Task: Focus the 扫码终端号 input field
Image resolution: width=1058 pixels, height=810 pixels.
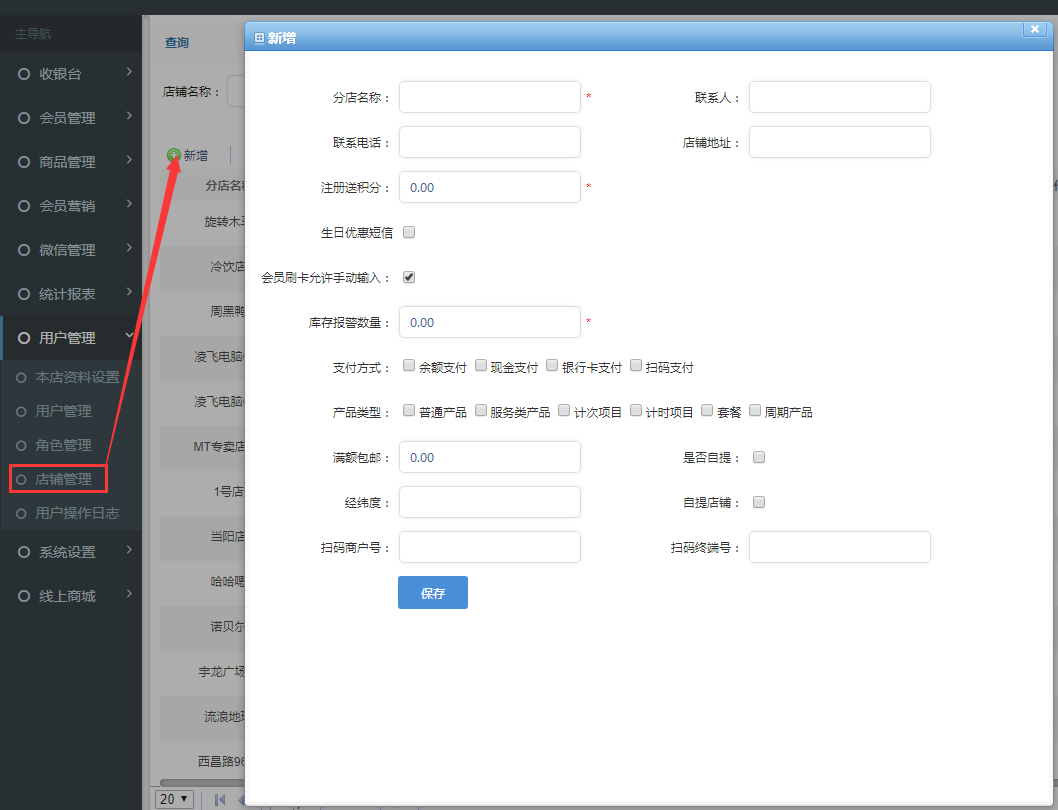Action: [x=839, y=547]
